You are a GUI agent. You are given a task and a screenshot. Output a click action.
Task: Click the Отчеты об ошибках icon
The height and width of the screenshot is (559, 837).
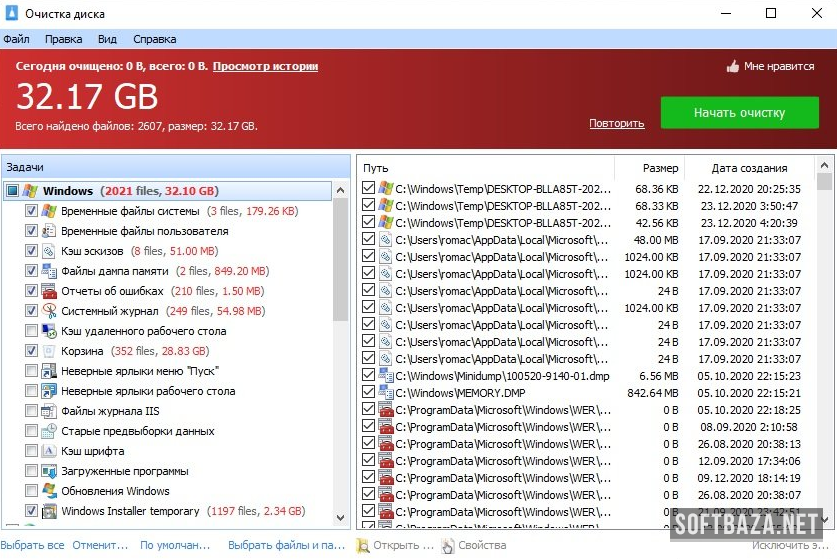49,291
